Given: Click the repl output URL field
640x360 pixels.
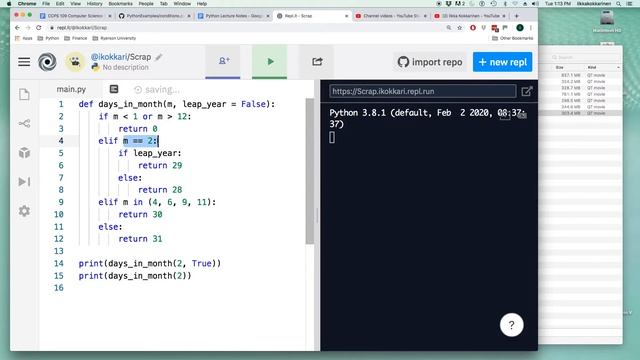Looking at the screenshot, I should click(422, 91).
